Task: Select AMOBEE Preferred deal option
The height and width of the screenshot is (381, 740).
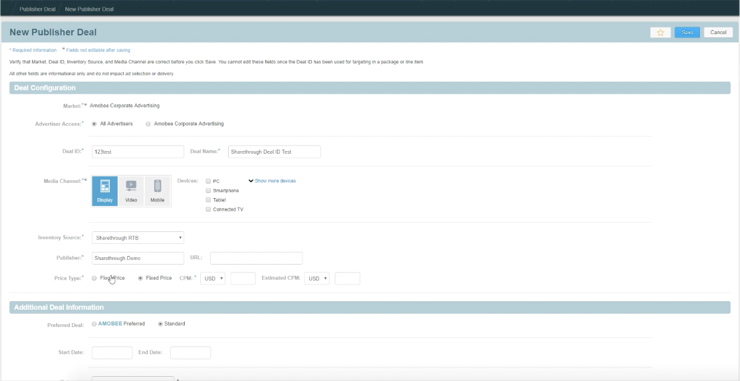Action: click(x=94, y=324)
